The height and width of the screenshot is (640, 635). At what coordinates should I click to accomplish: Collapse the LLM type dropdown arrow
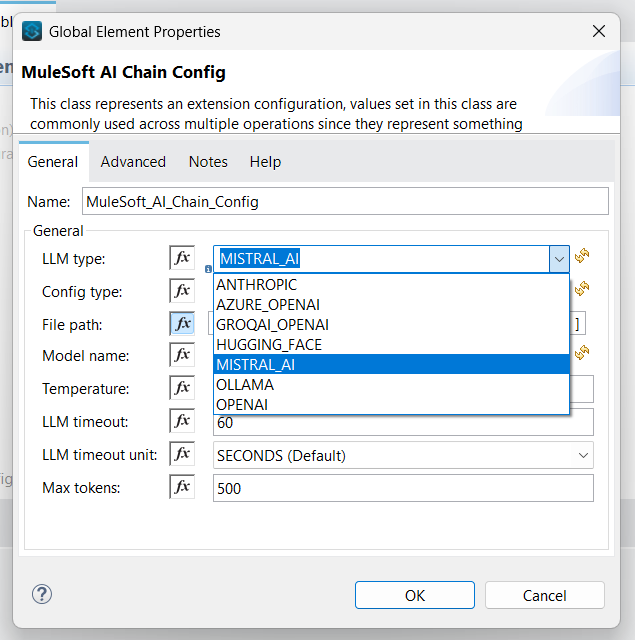(x=559, y=259)
